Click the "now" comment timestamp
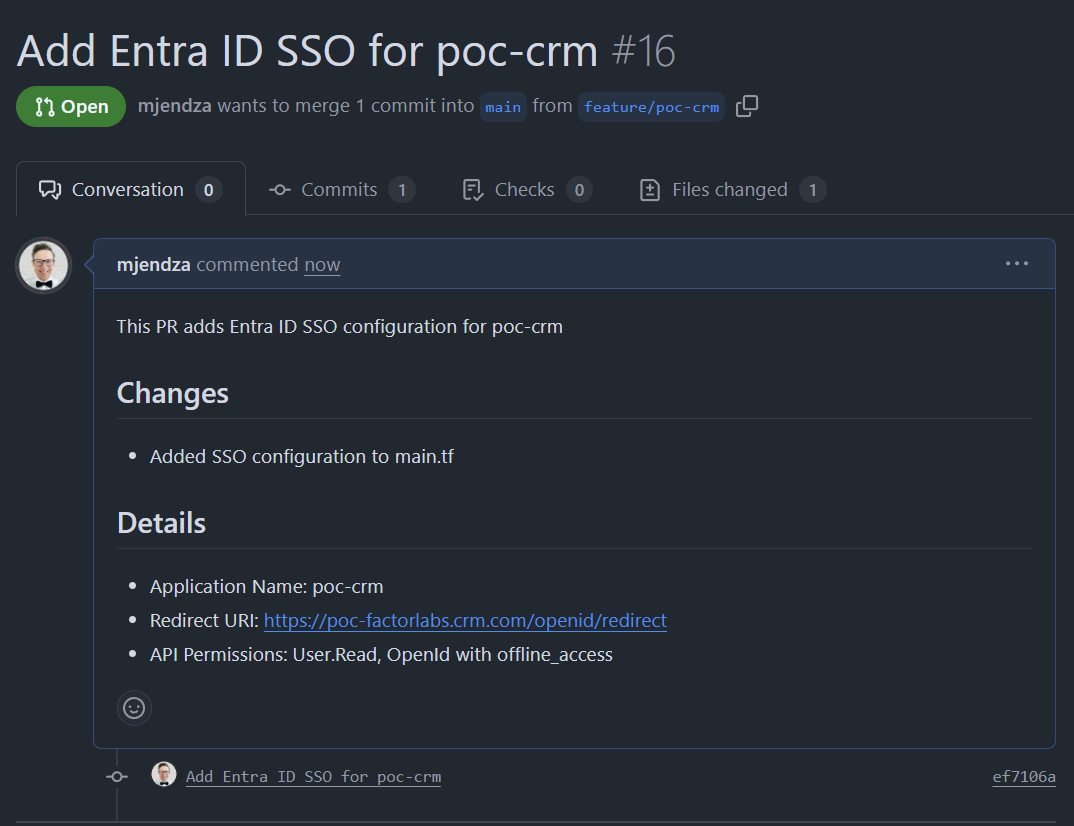 tap(322, 265)
